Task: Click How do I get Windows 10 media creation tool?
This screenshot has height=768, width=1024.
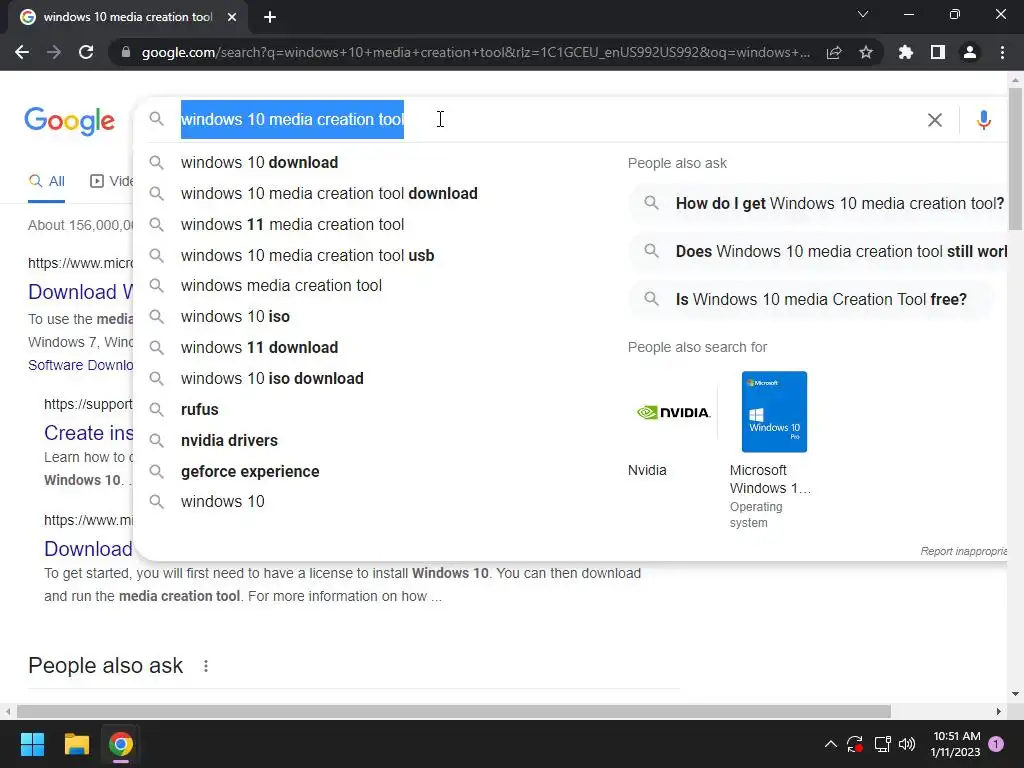Action: [820, 204]
